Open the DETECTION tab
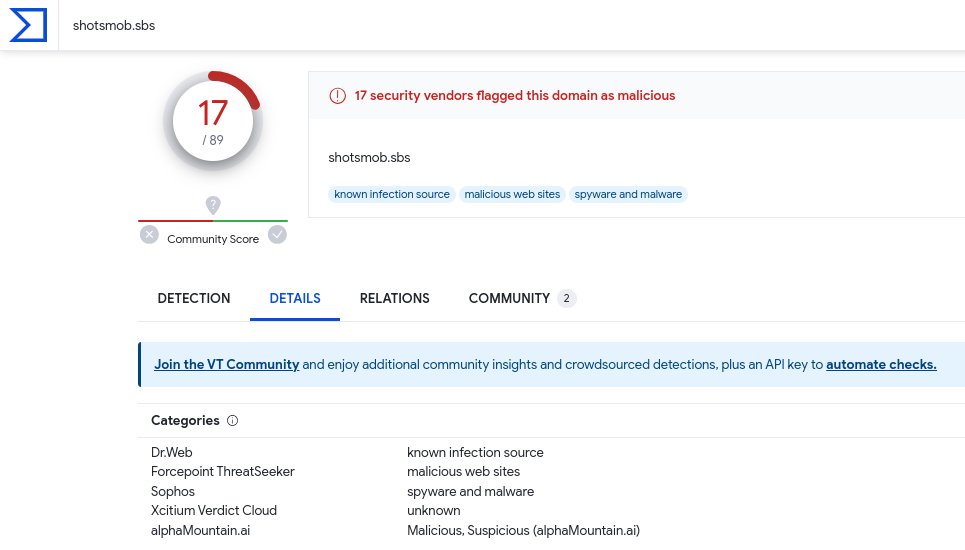Screen dimensions: 965x550 tap(194, 298)
